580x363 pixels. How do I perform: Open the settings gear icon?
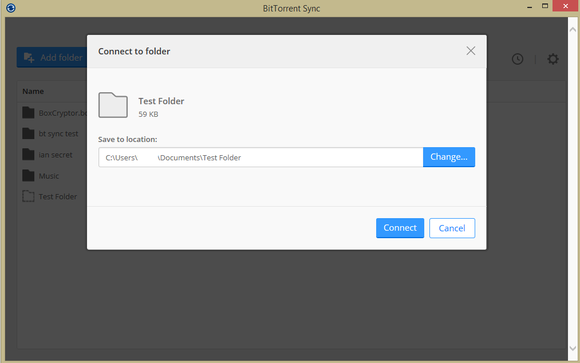point(553,59)
